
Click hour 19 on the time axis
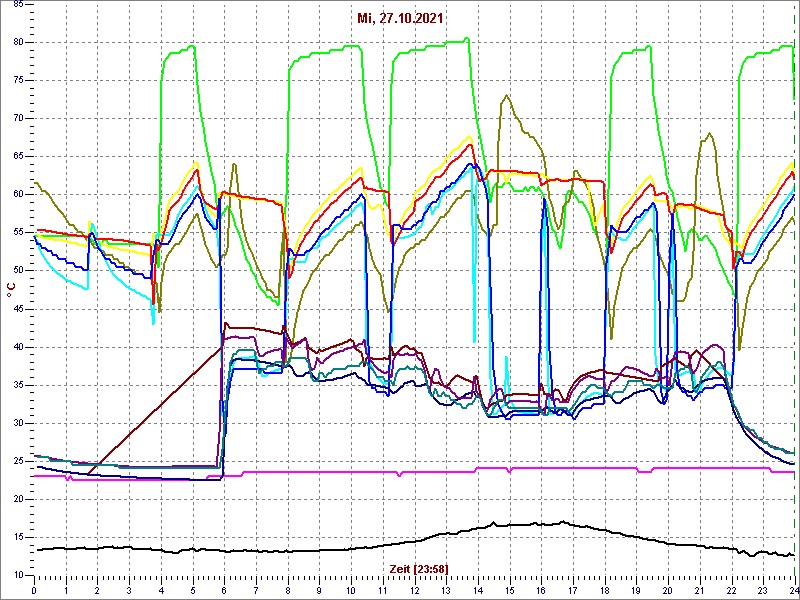(x=636, y=588)
